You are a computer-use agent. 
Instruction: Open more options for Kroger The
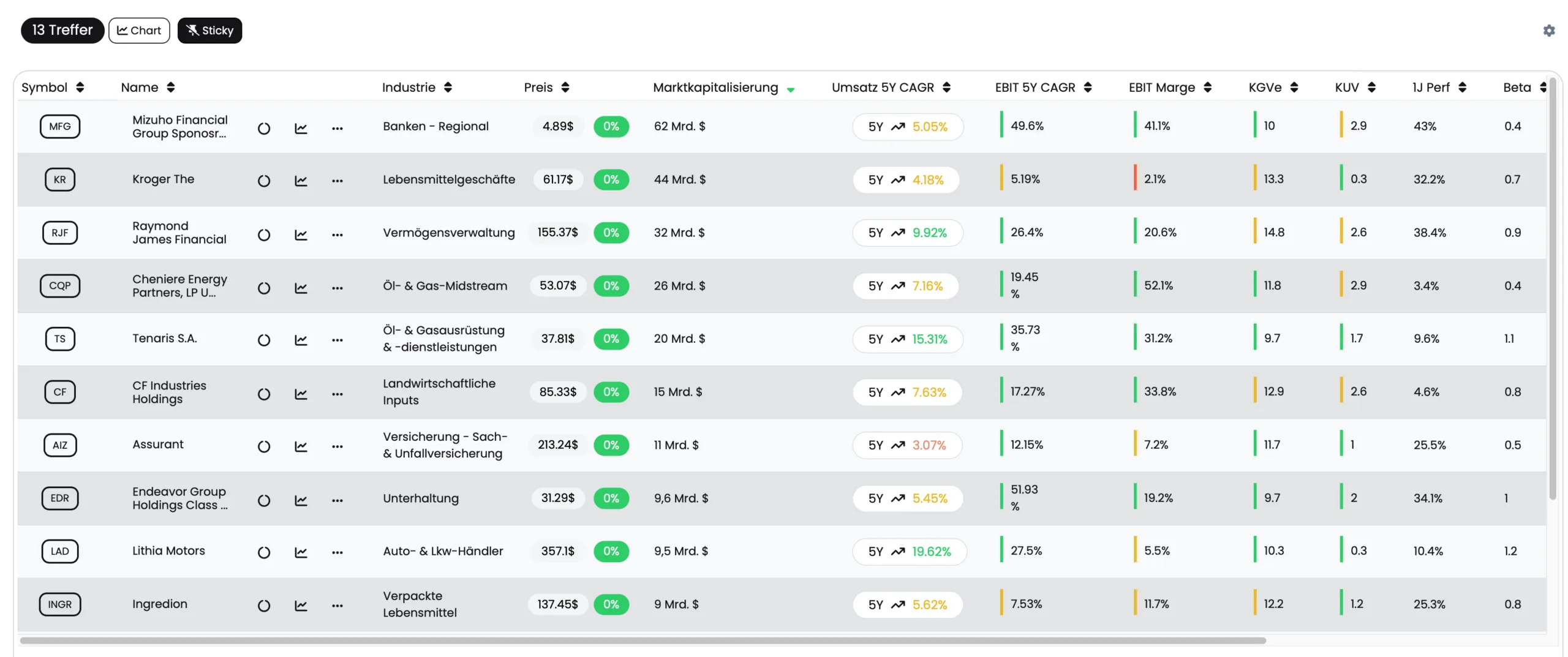337,181
